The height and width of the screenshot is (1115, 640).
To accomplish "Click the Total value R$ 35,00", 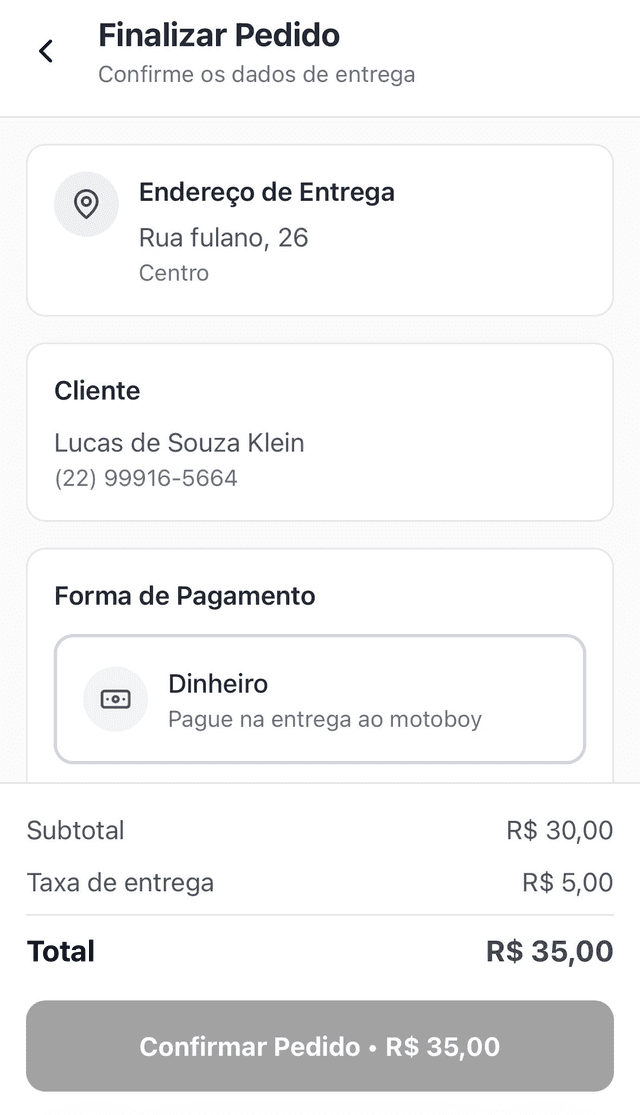I will point(548,951).
